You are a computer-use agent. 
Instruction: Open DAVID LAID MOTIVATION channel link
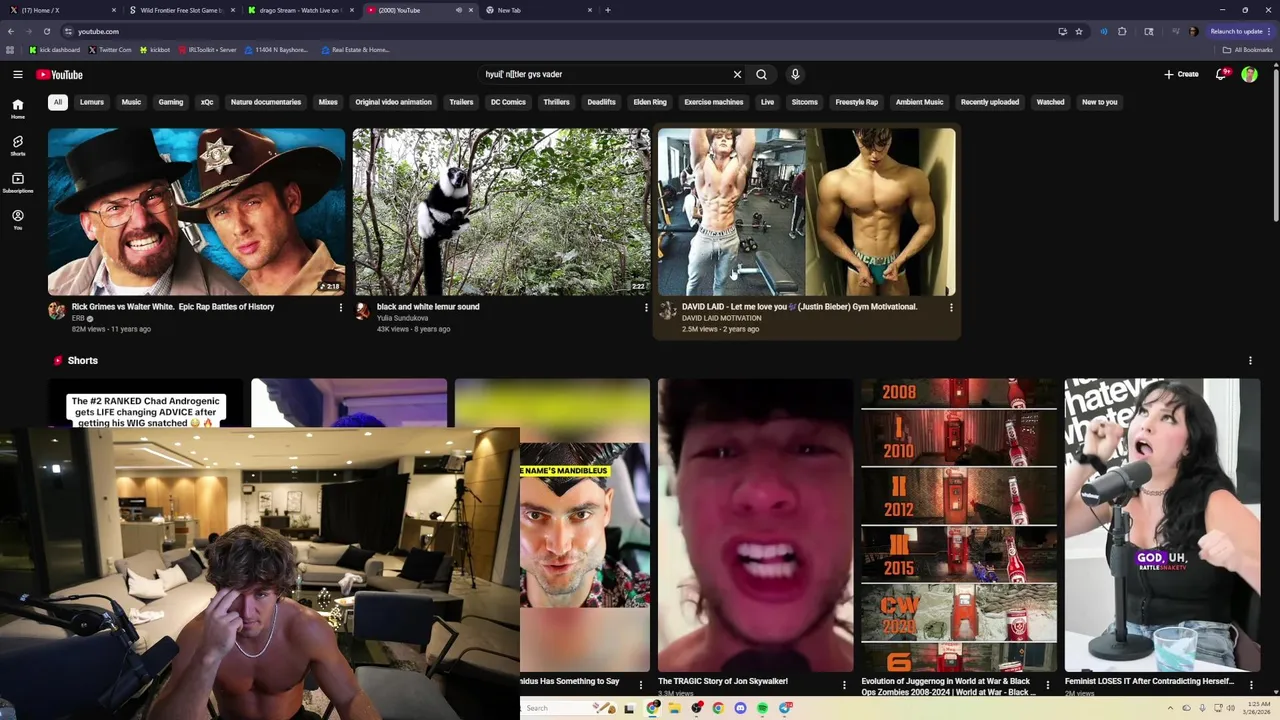point(721,318)
